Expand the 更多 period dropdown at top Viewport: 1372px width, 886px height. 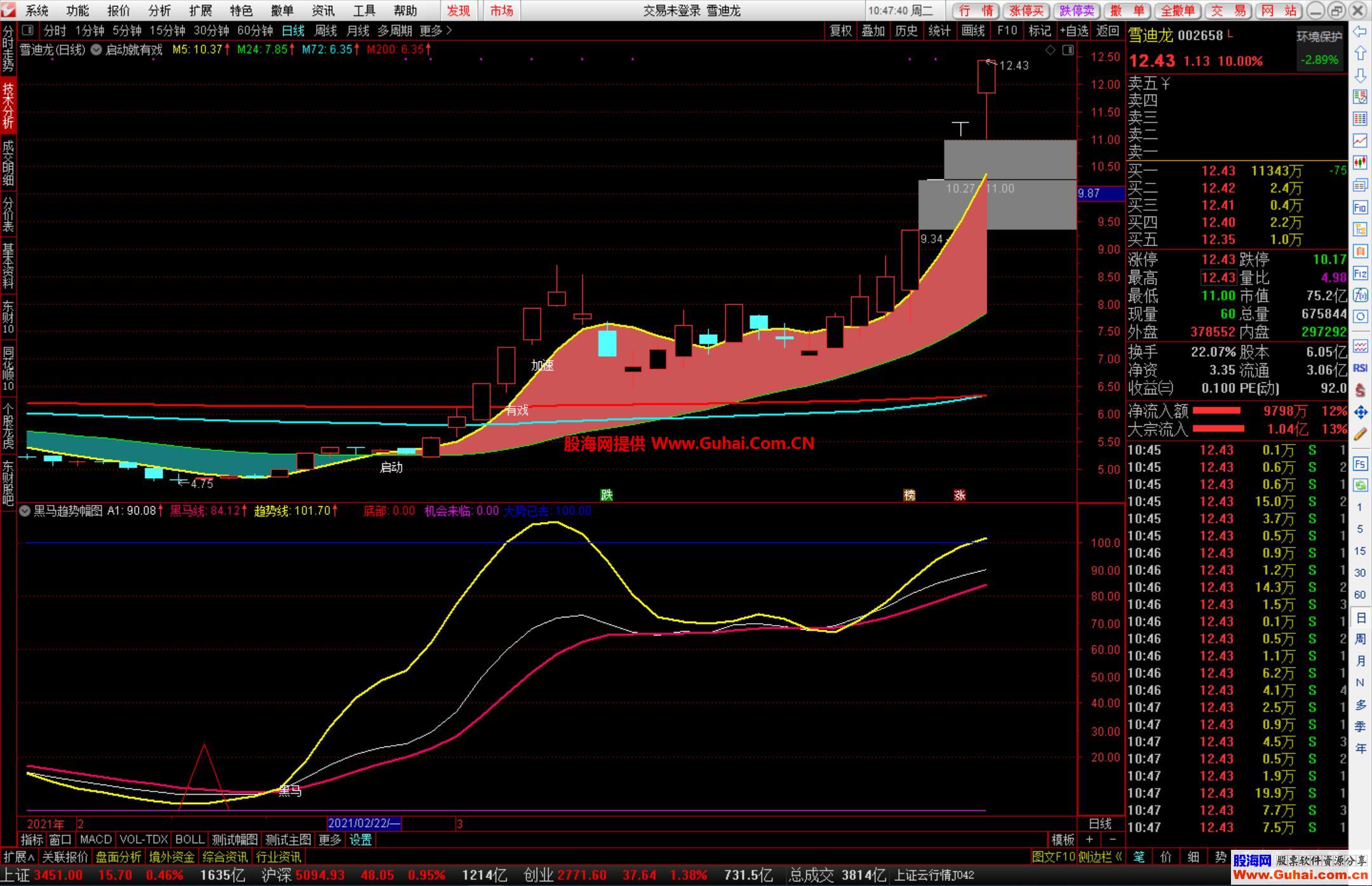[436, 30]
